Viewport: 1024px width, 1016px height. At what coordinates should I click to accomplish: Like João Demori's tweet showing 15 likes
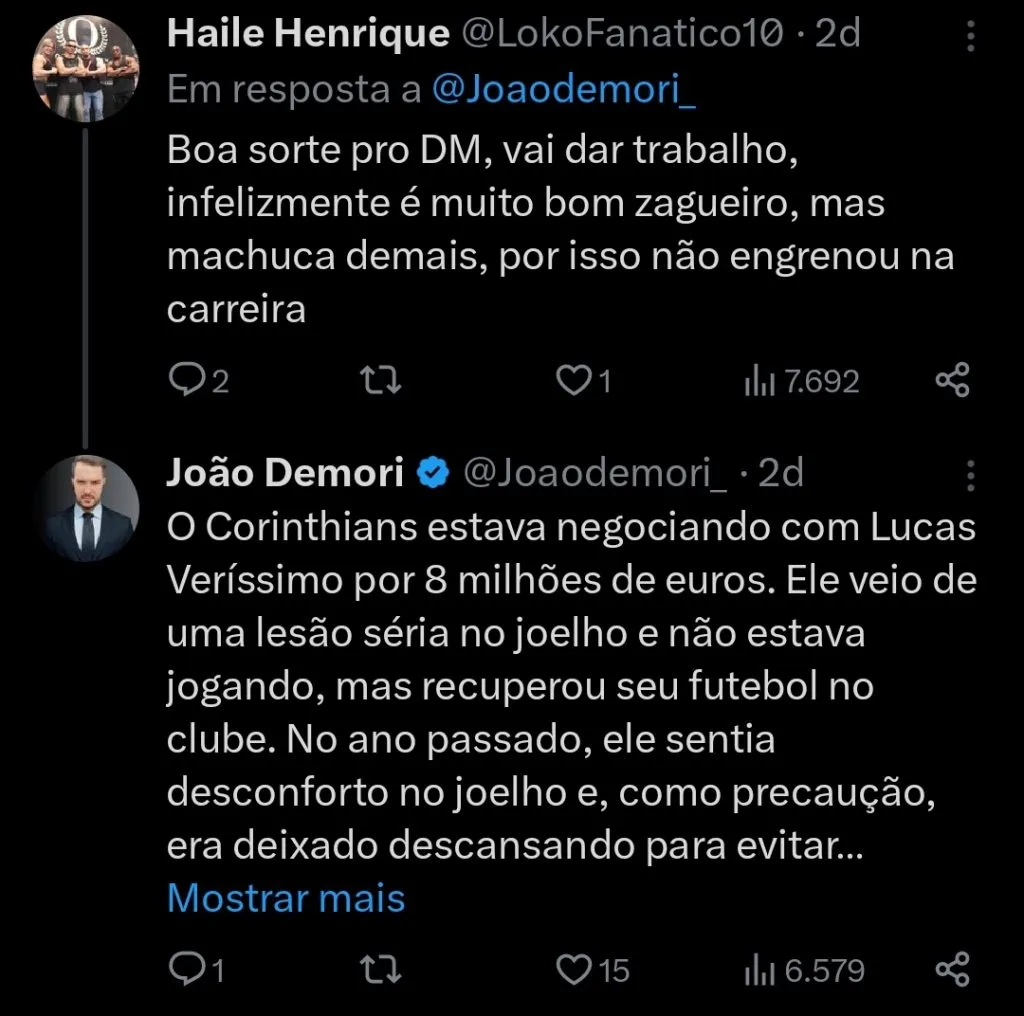(x=578, y=968)
